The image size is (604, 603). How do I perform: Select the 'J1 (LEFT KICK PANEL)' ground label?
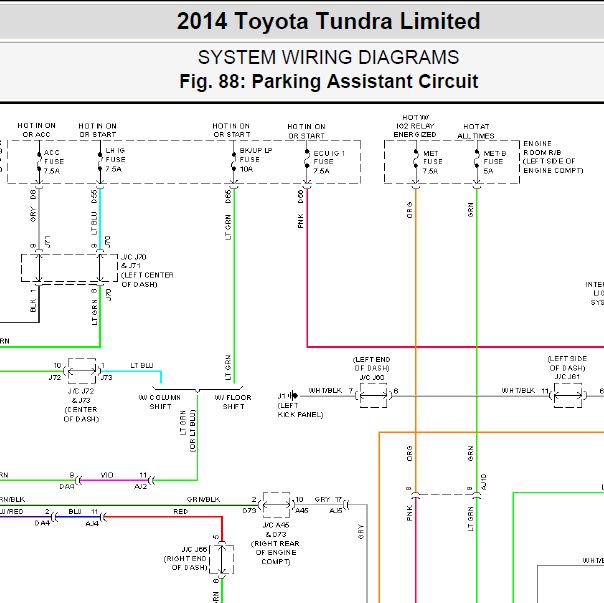click(x=300, y=405)
